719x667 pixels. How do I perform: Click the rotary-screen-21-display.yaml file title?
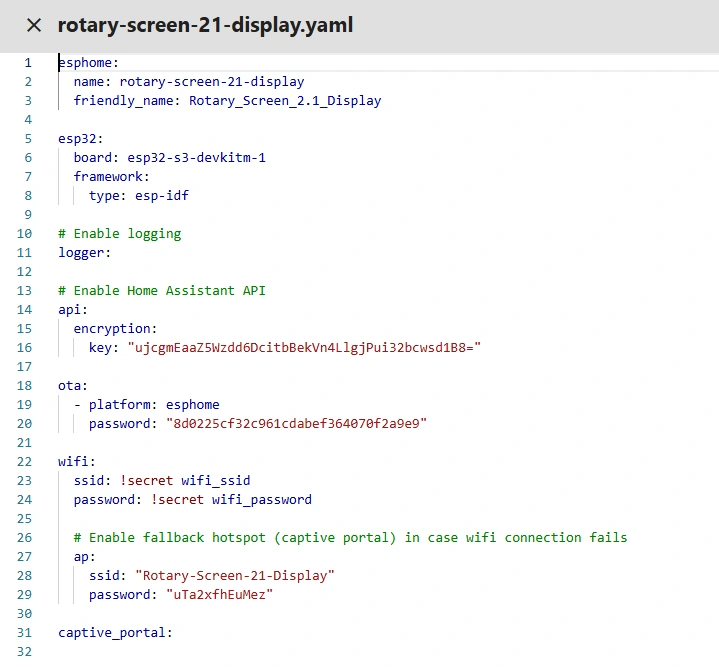pyautogui.click(x=205, y=25)
